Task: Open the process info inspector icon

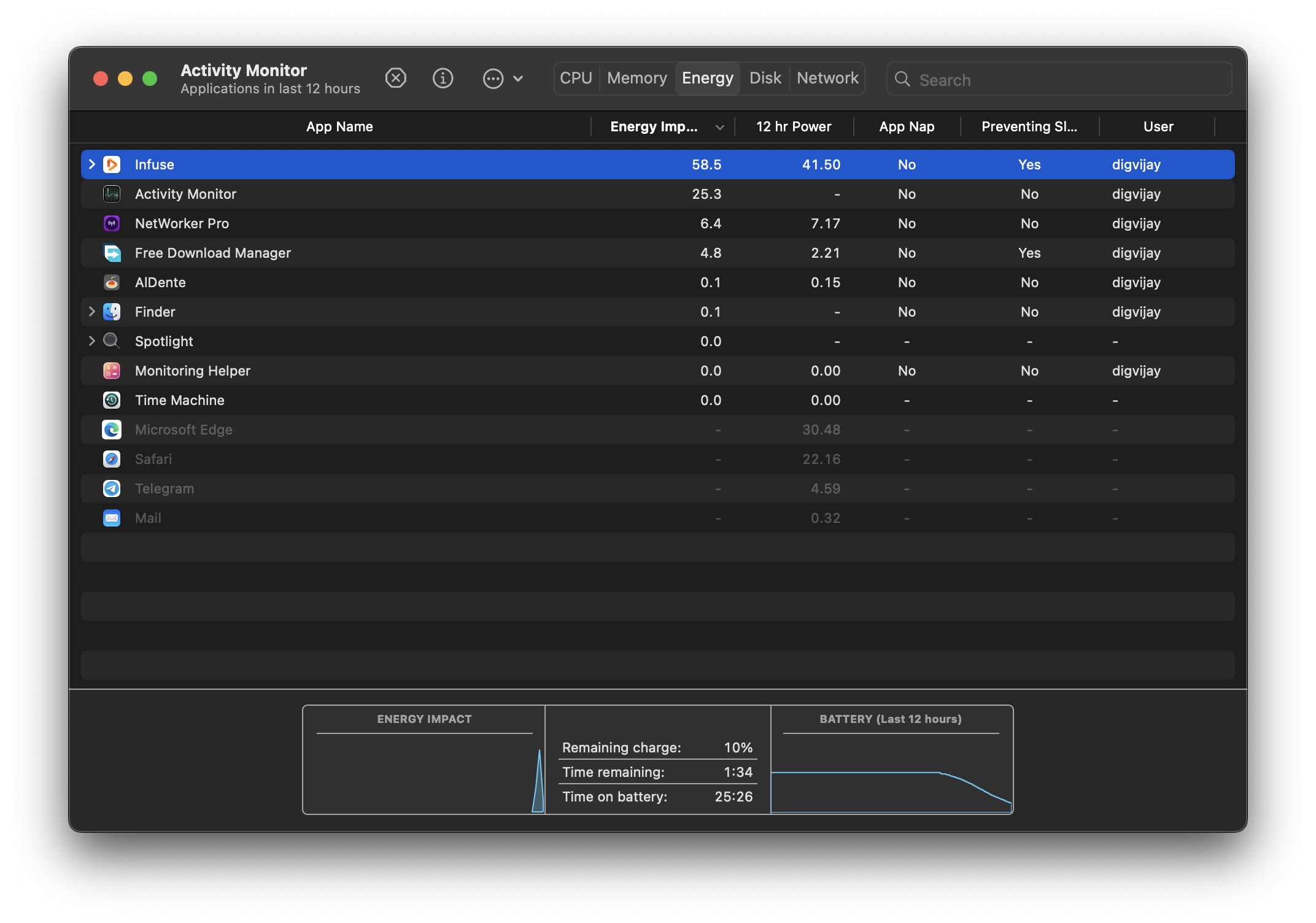Action: tap(443, 79)
